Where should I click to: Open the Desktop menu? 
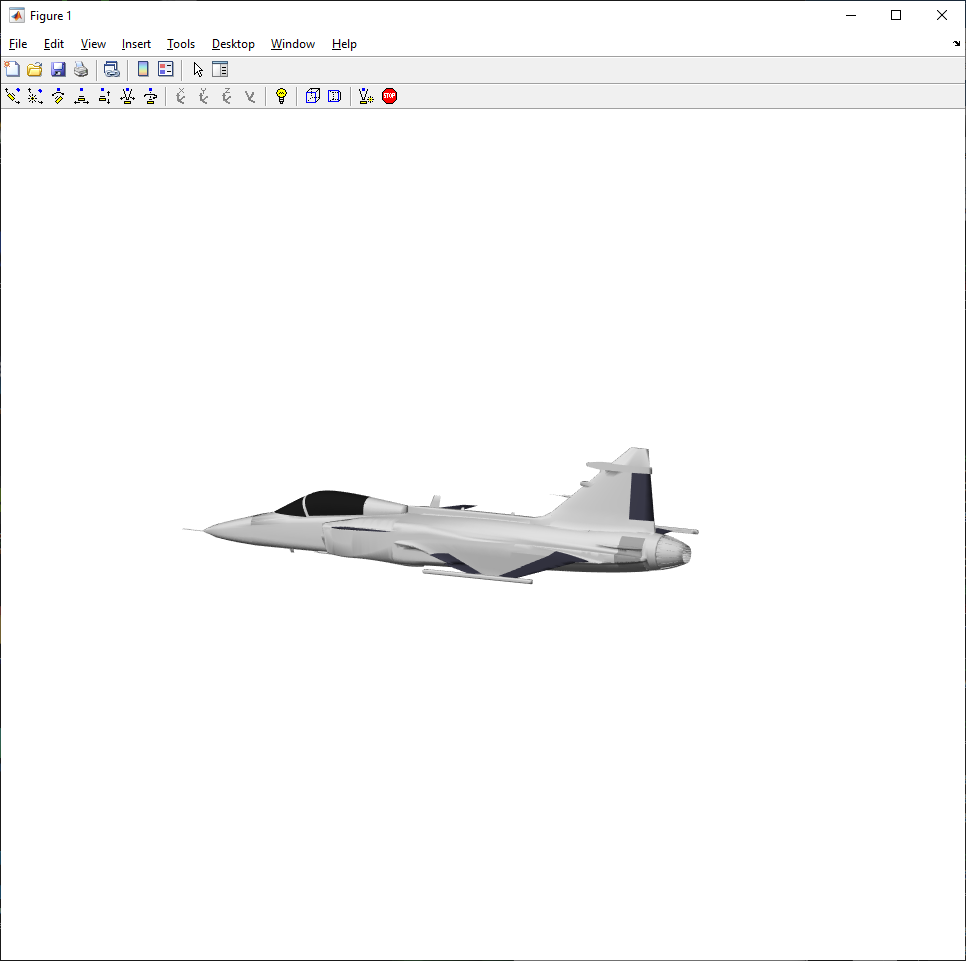(x=233, y=44)
